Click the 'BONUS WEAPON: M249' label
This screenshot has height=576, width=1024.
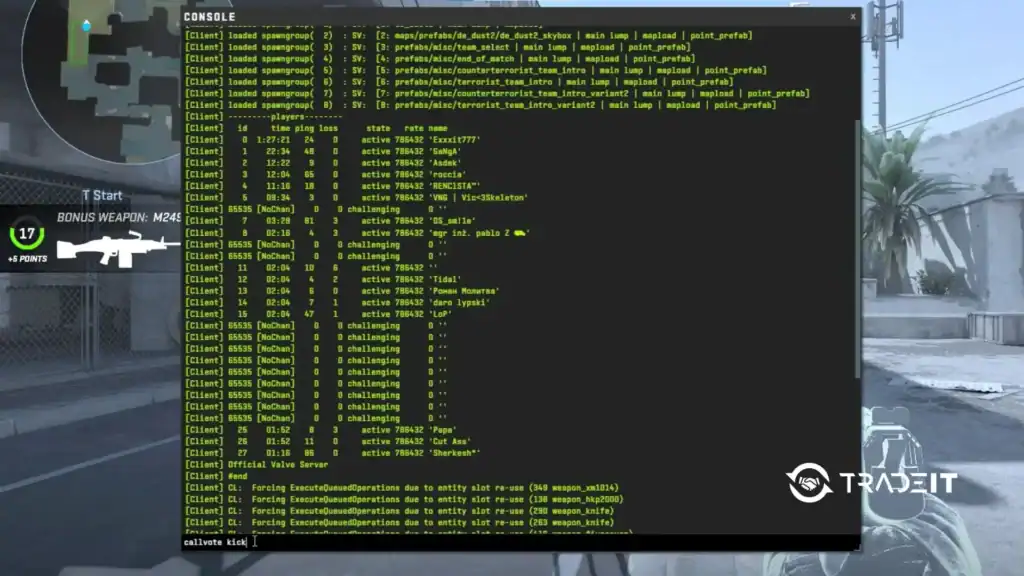pyautogui.click(x=118, y=217)
